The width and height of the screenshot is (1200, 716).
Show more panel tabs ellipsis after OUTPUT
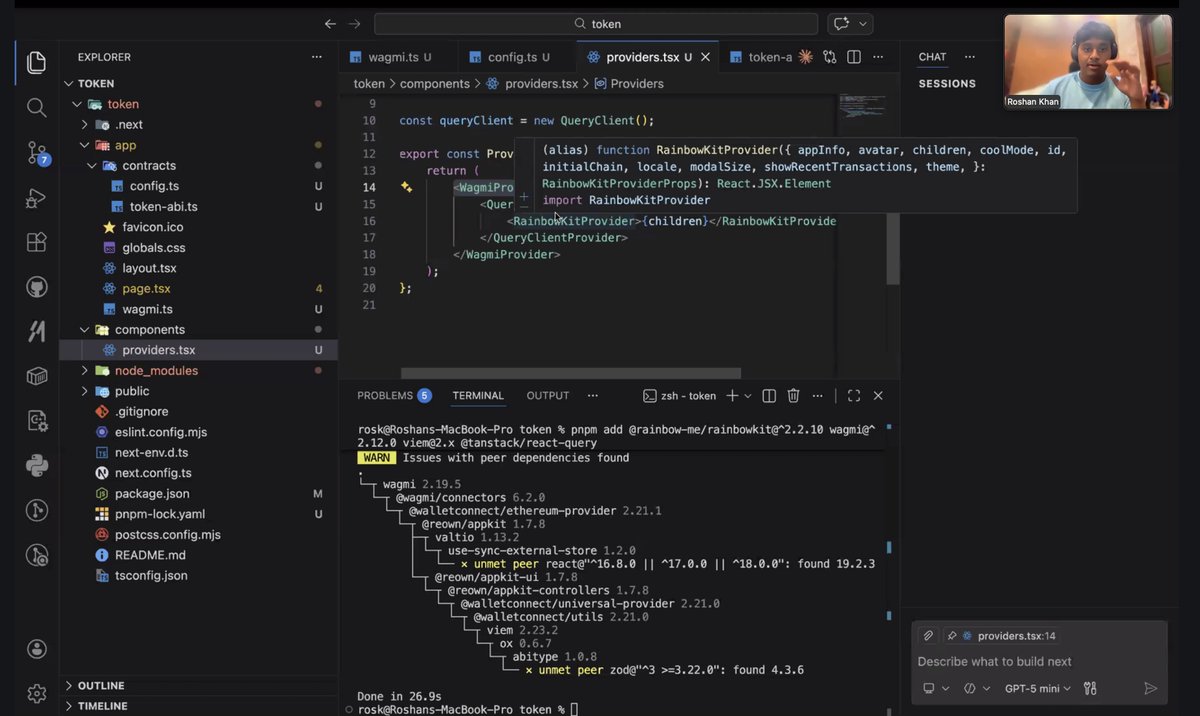point(592,396)
